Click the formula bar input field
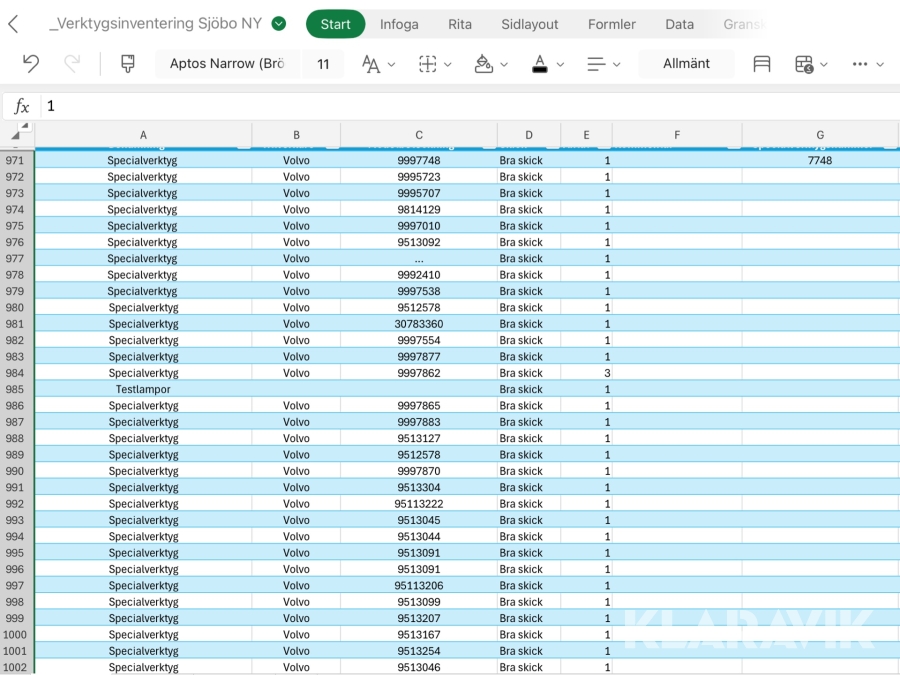The image size is (900, 675). click(x=460, y=106)
